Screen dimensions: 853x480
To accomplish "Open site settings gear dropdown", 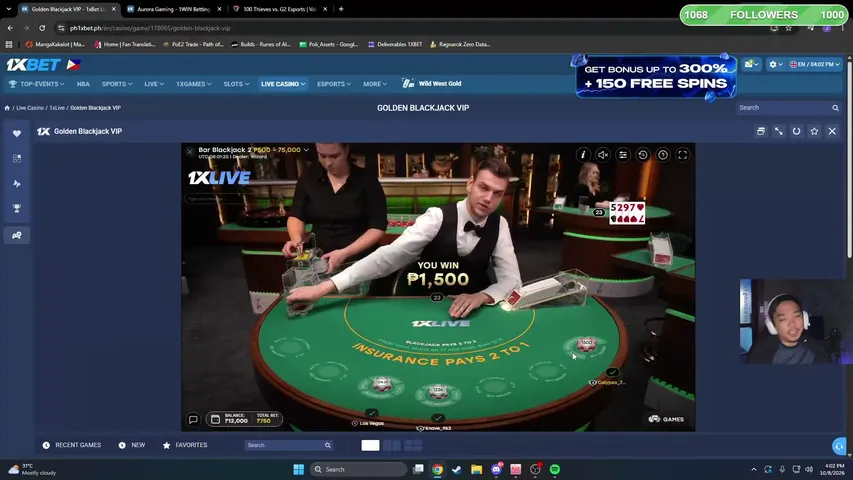I will (775, 64).
